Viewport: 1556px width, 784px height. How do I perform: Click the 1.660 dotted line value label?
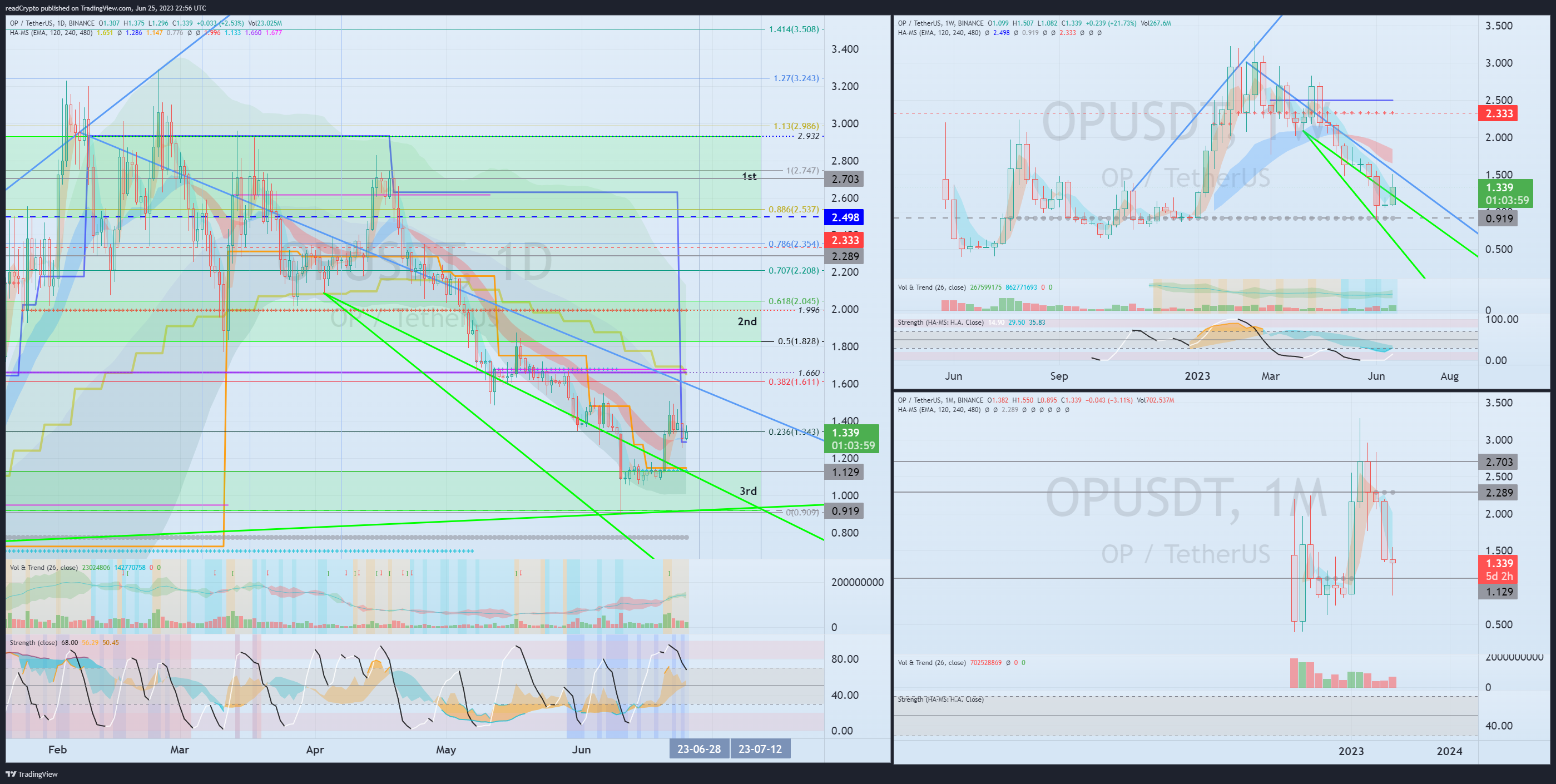[808, 373]
